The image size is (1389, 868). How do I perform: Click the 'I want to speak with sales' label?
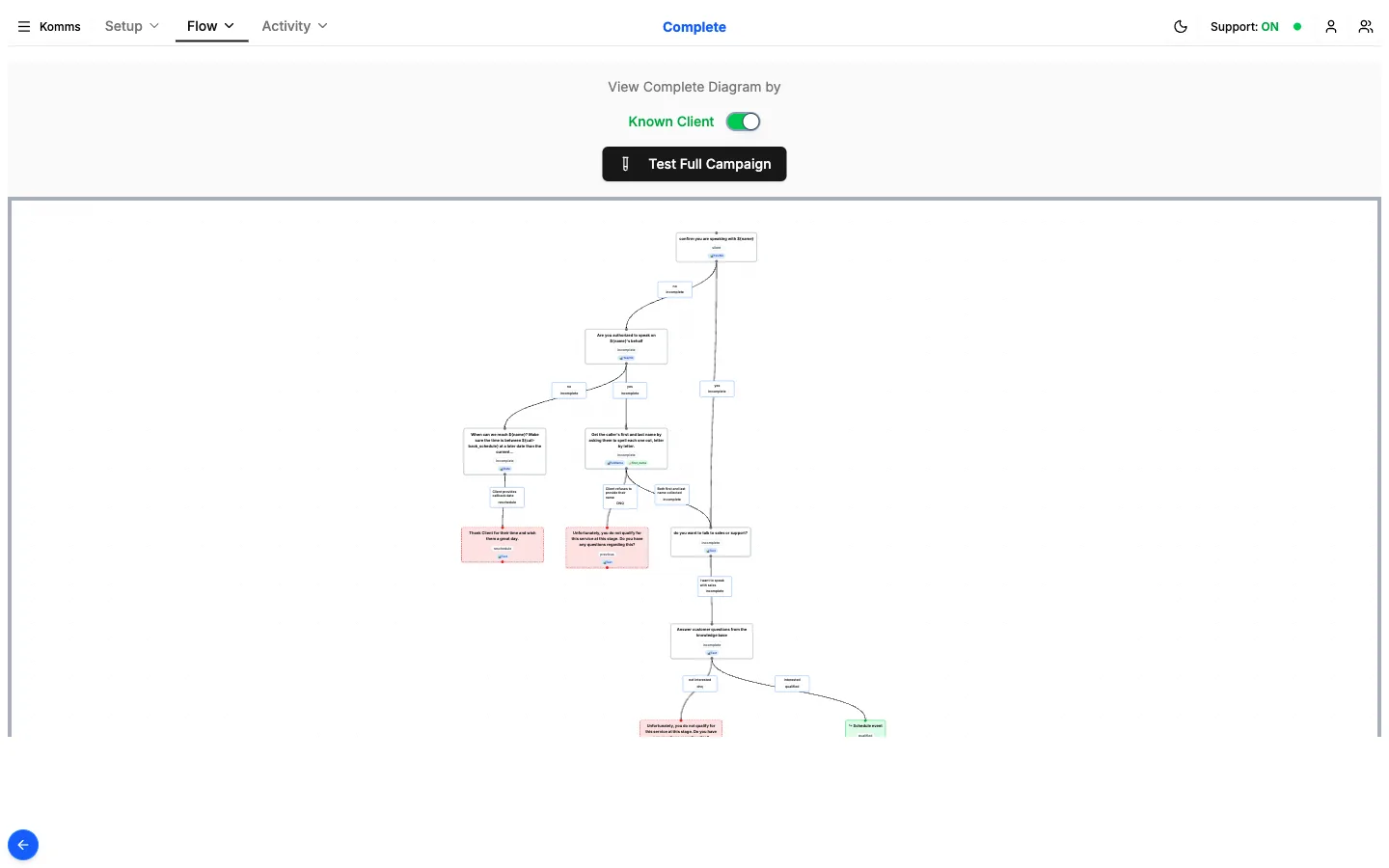715,586
